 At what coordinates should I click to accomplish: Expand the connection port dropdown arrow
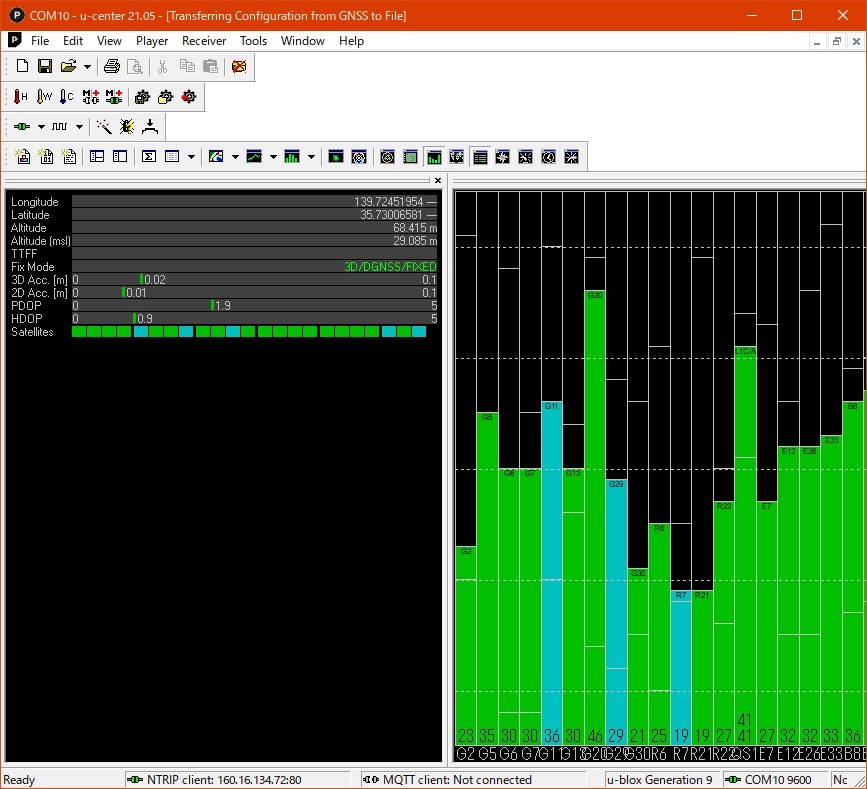pyautogui.click(x=41, y=127)
